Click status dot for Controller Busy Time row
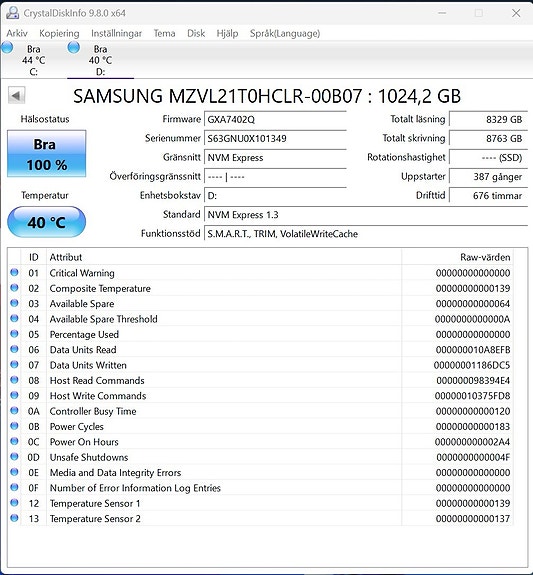Screen dimensions: 533x575 pyautogui.click(x=14, y=411)
